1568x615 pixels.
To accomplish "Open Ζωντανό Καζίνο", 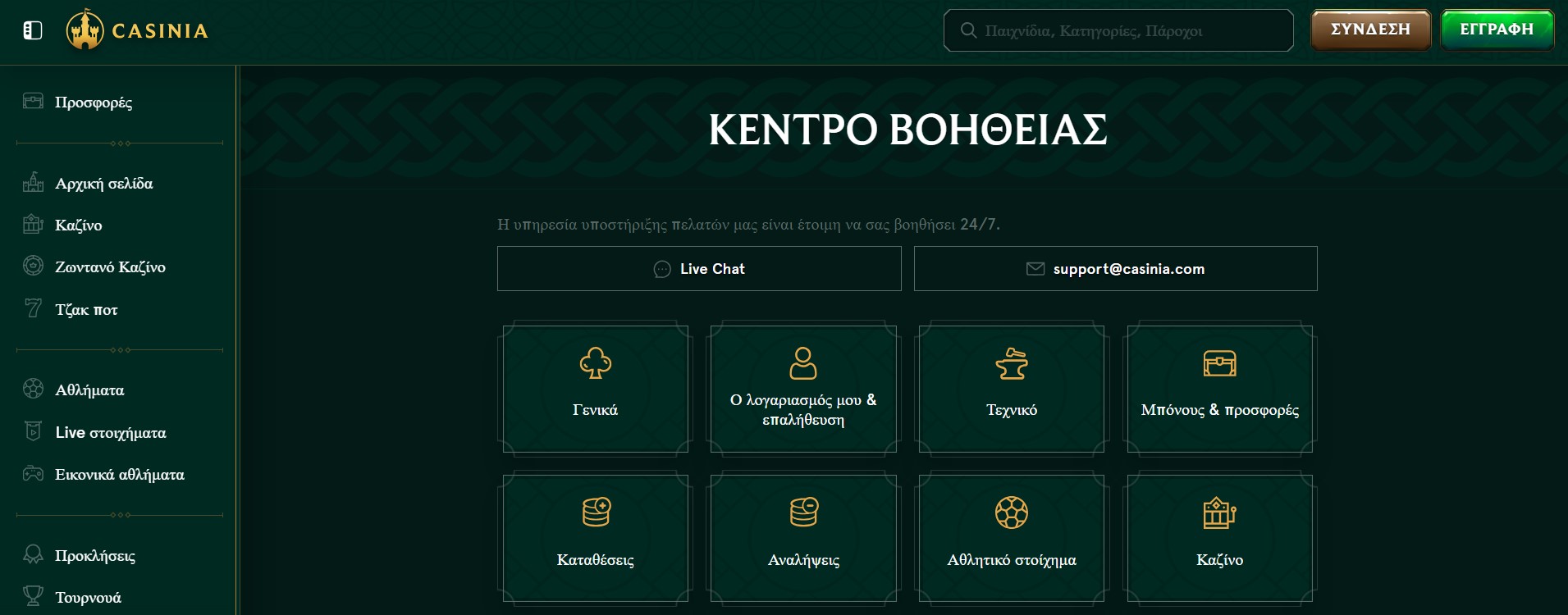I will [x=110, y=267].
